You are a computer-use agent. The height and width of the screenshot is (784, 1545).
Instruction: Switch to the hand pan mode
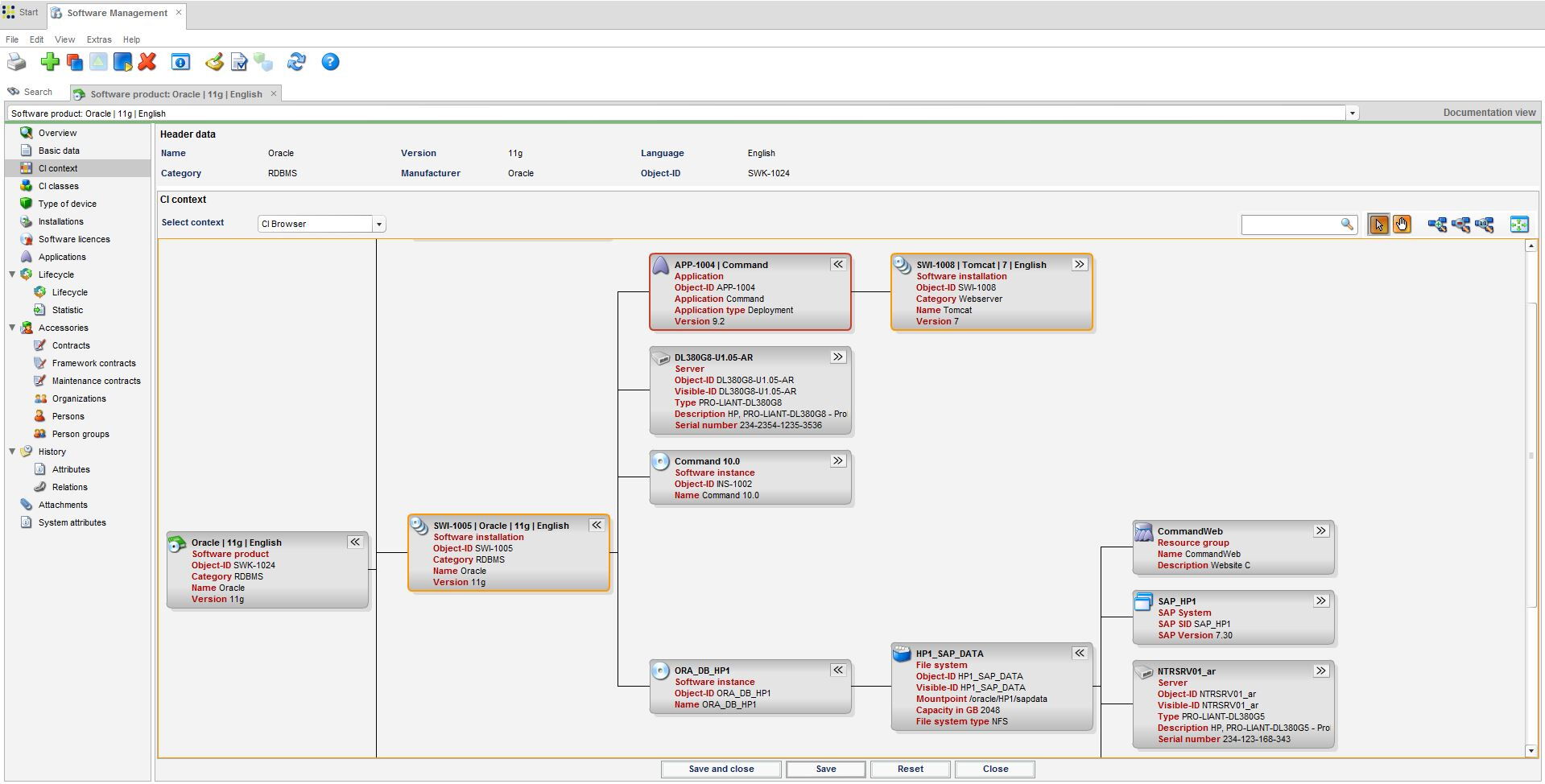(x=1402, y=225)
